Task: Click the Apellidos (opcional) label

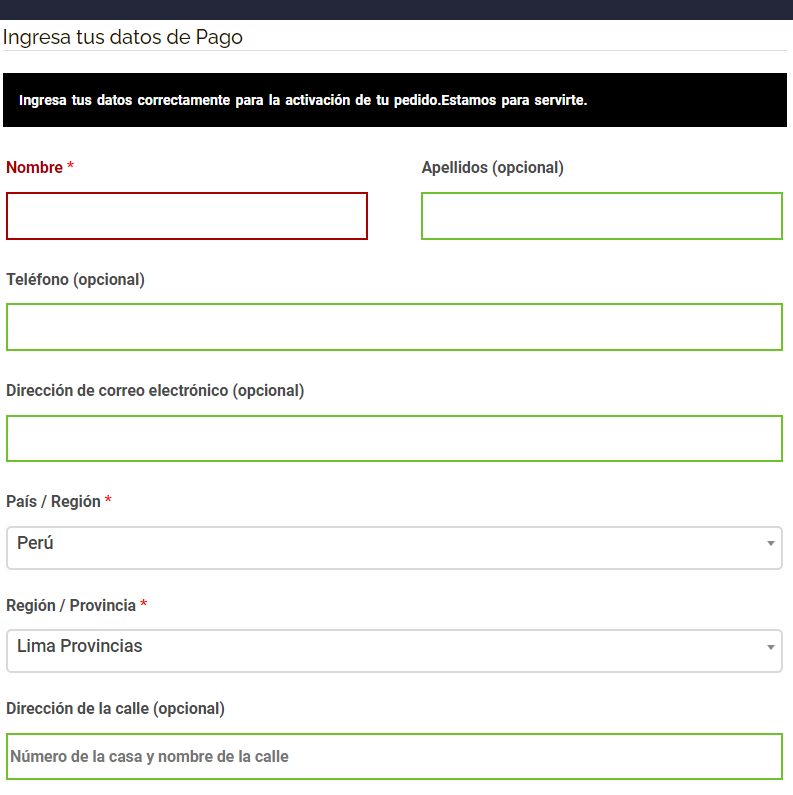Action: click(x=492, y=168)
